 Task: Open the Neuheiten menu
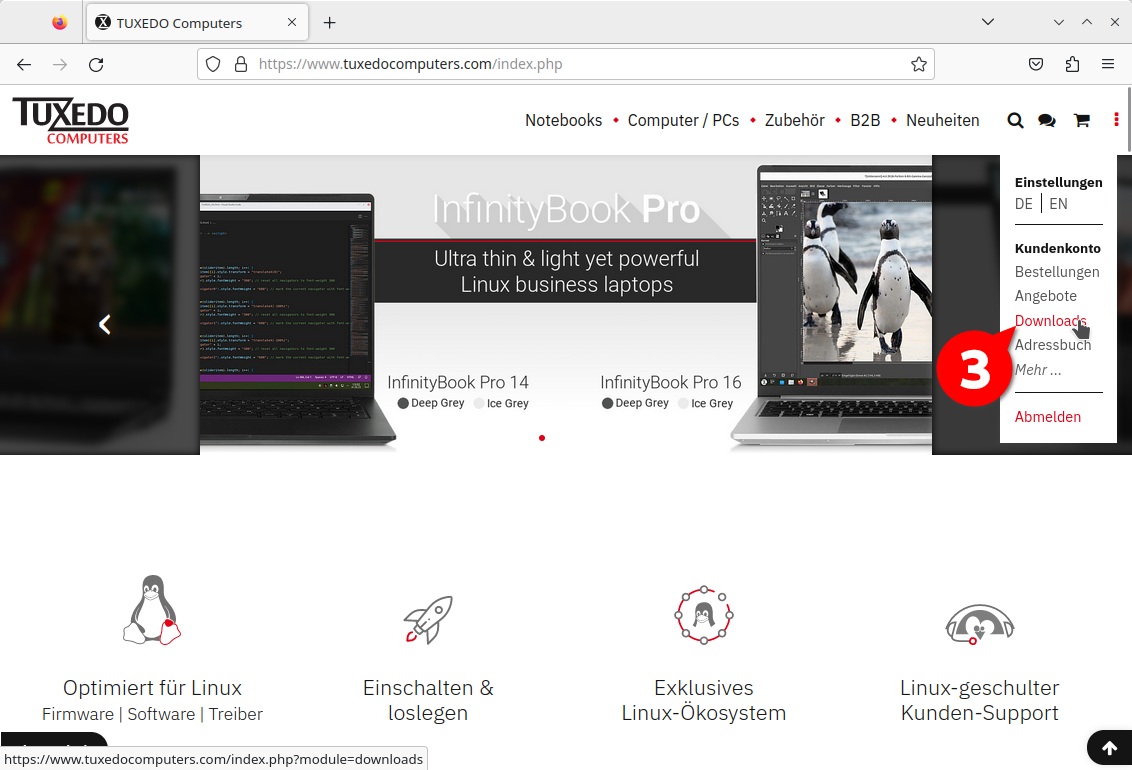pyautogui.click(x=942, y=121)
